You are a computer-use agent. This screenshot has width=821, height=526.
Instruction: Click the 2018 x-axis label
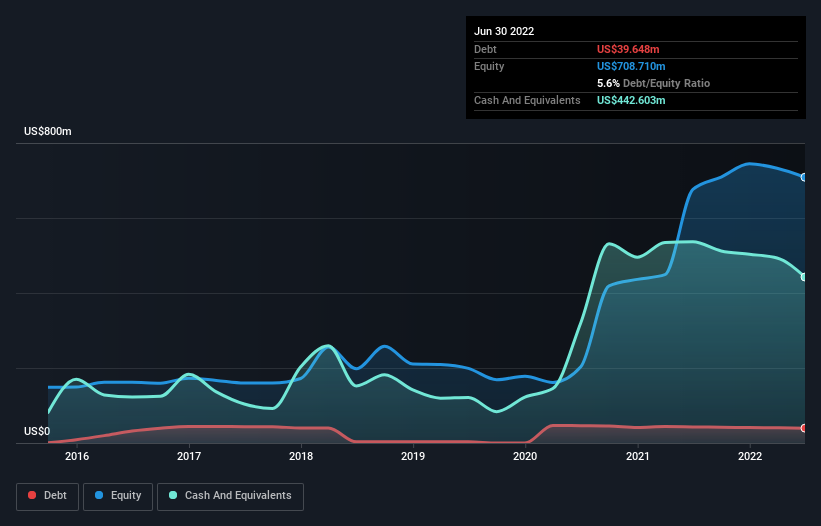click(x=301, y=456)
